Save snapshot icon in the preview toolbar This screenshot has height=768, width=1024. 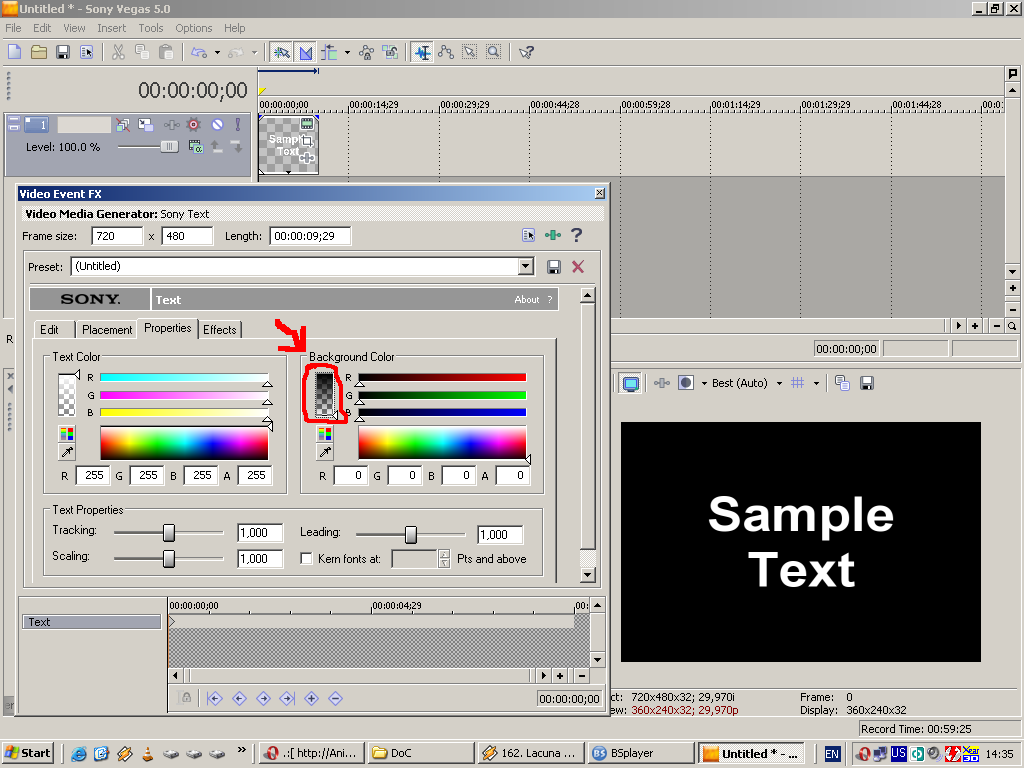point(867,383)
